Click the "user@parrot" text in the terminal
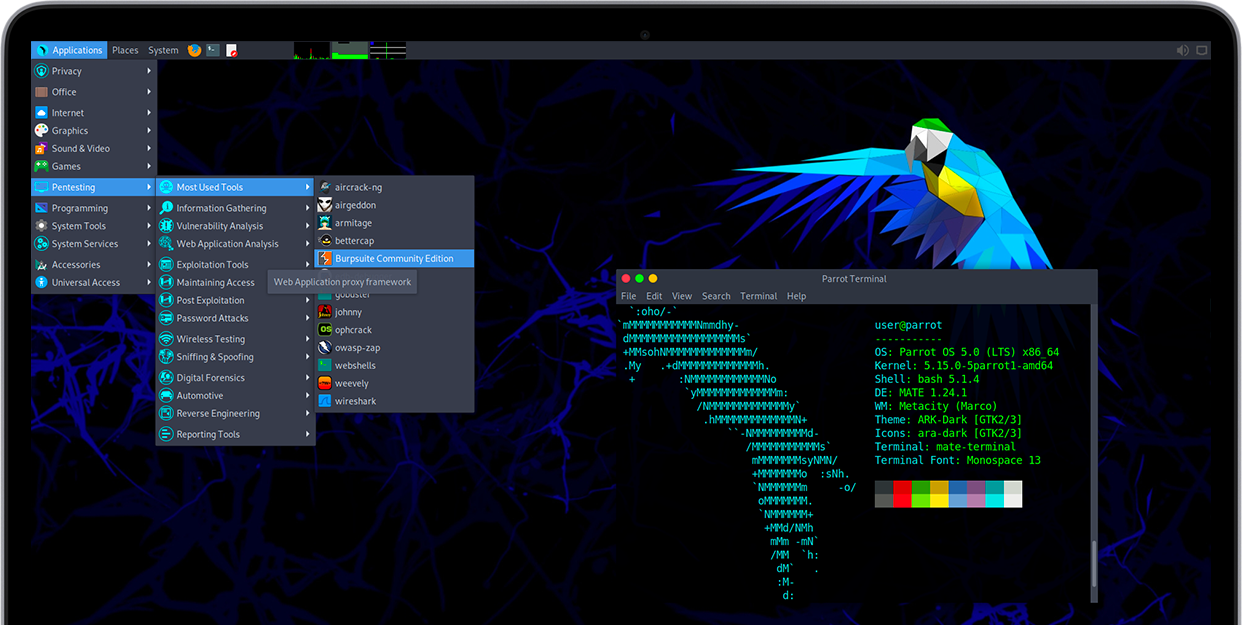Screen dimensions: 1242x625 [908, 325]
